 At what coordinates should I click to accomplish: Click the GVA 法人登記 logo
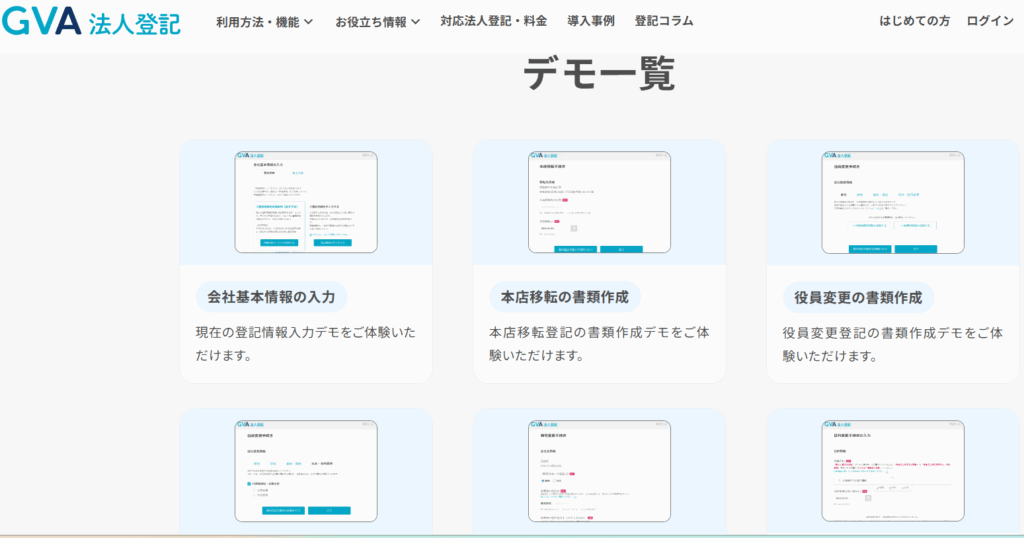(x=91, y=20)
